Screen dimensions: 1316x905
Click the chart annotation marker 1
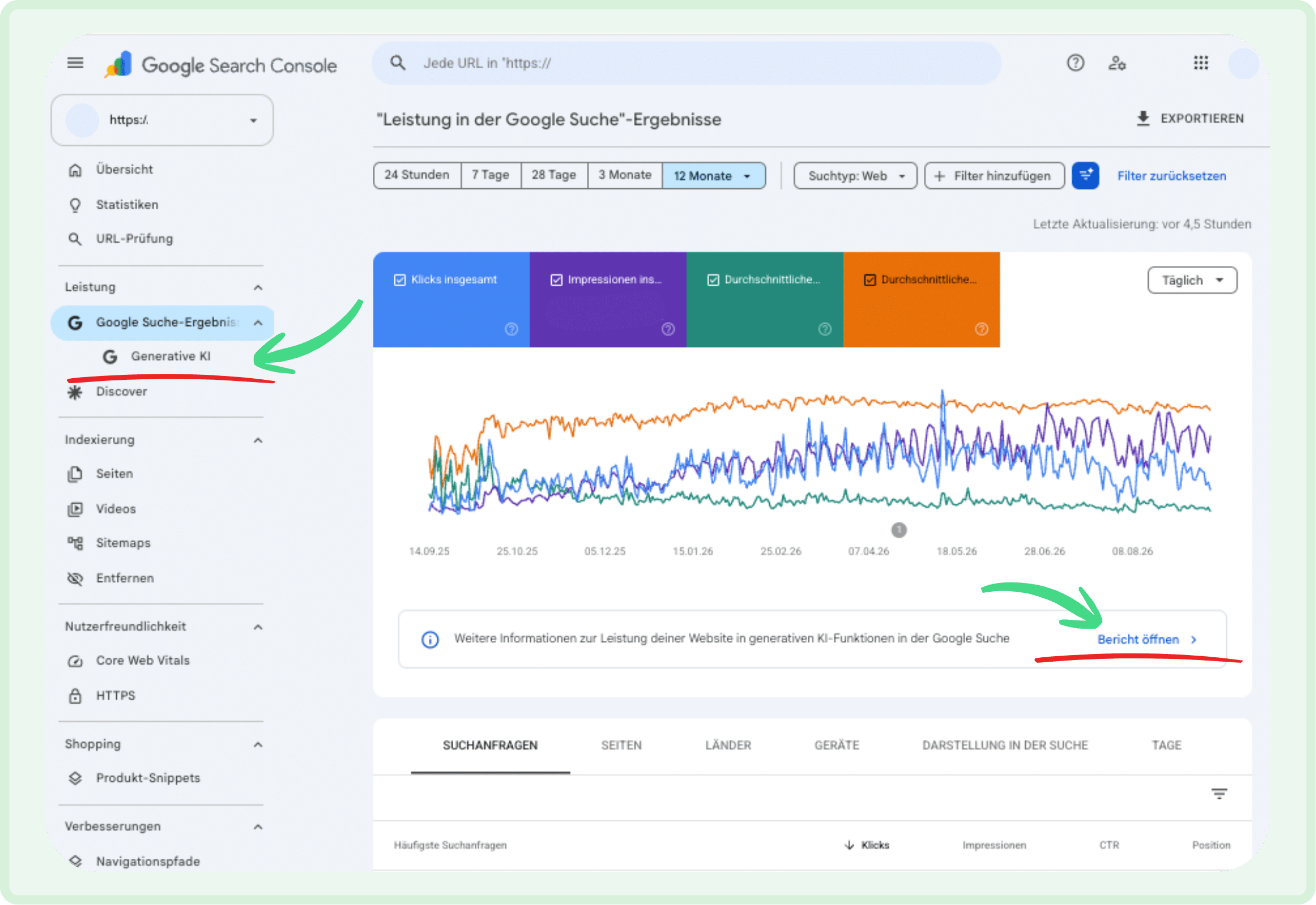coord(899,530)
